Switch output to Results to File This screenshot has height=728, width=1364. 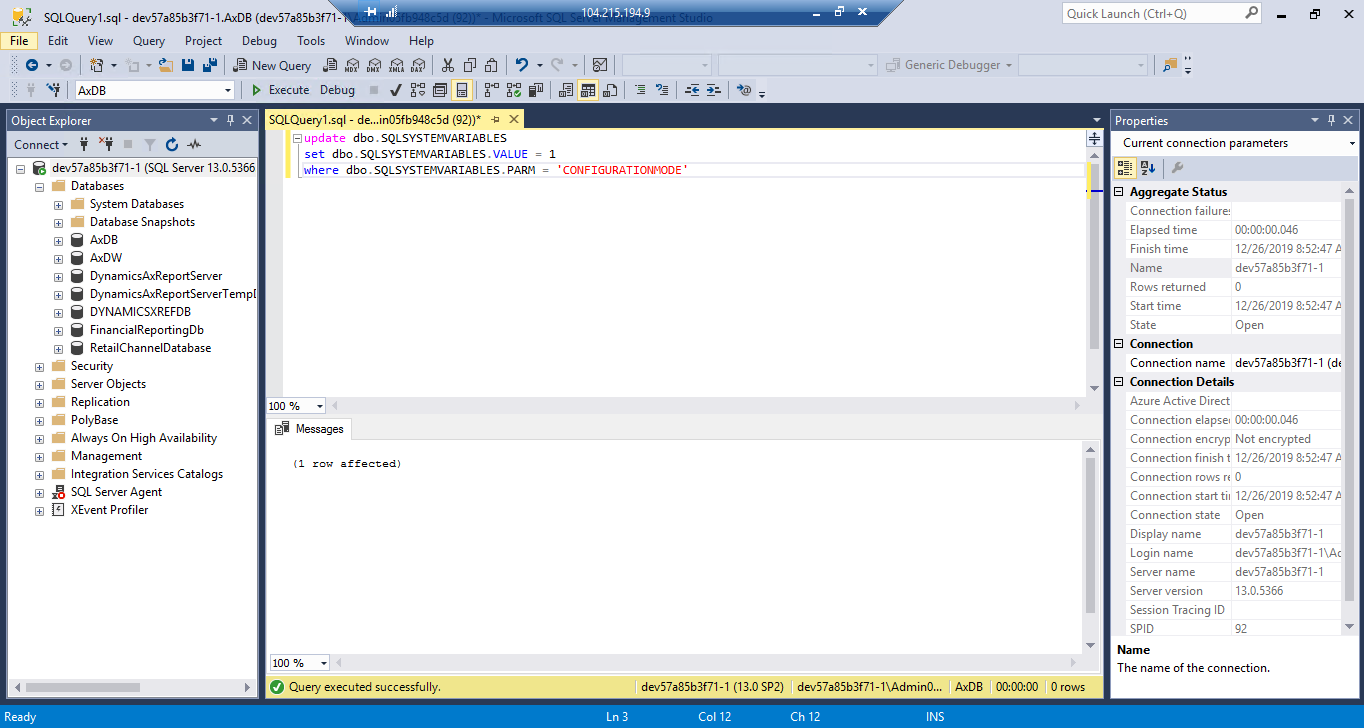point(610,90)
